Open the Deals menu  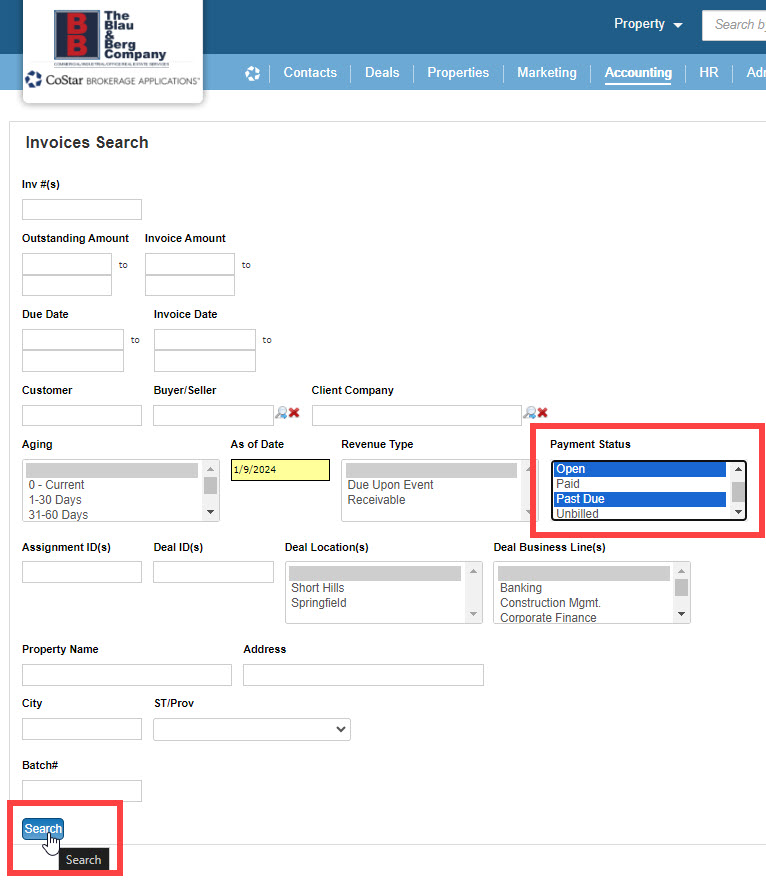click(x=382, y=73)
